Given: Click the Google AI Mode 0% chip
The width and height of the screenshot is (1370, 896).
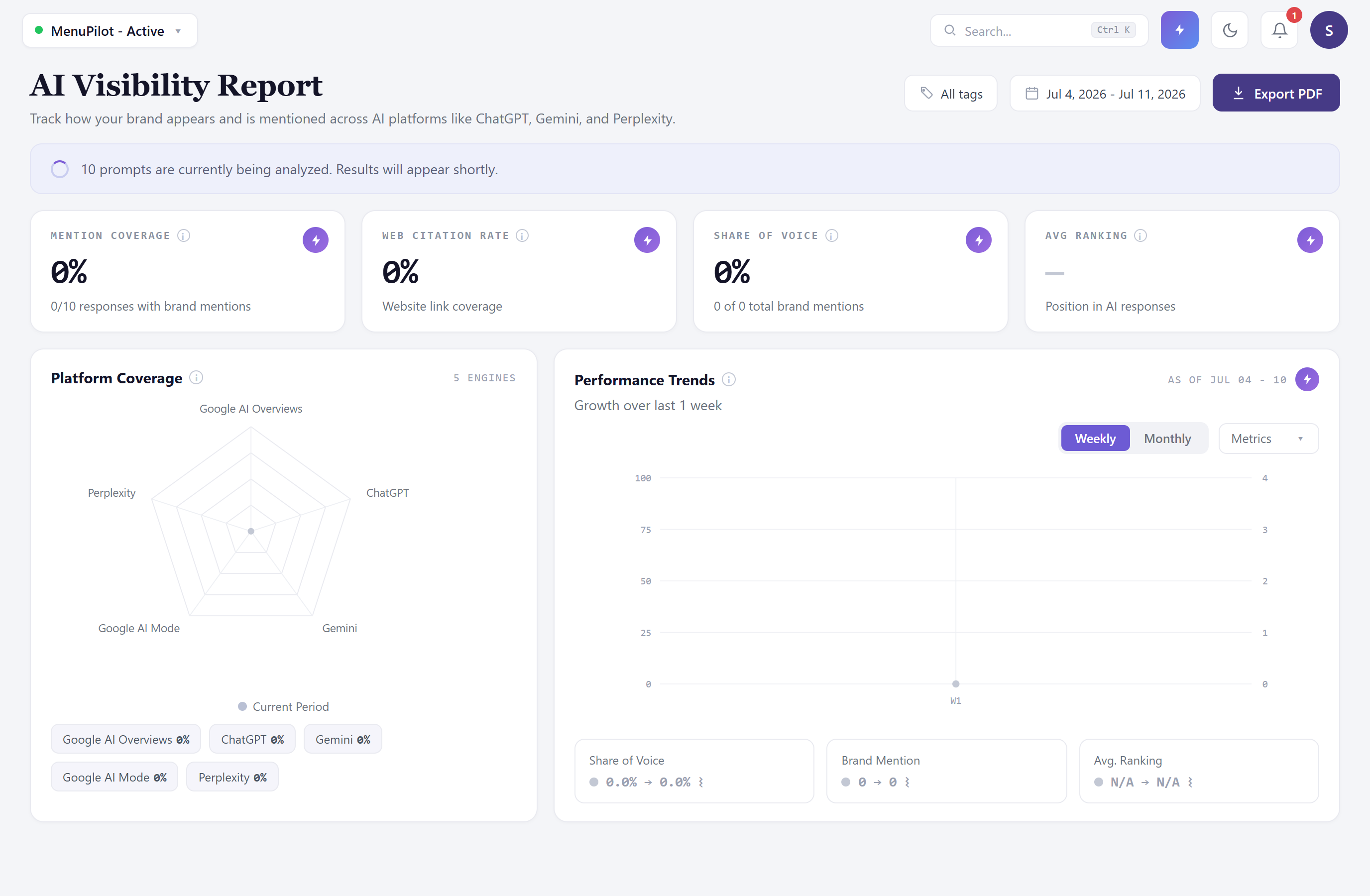Looking at the screenshot, I should [x=114, y=777].
